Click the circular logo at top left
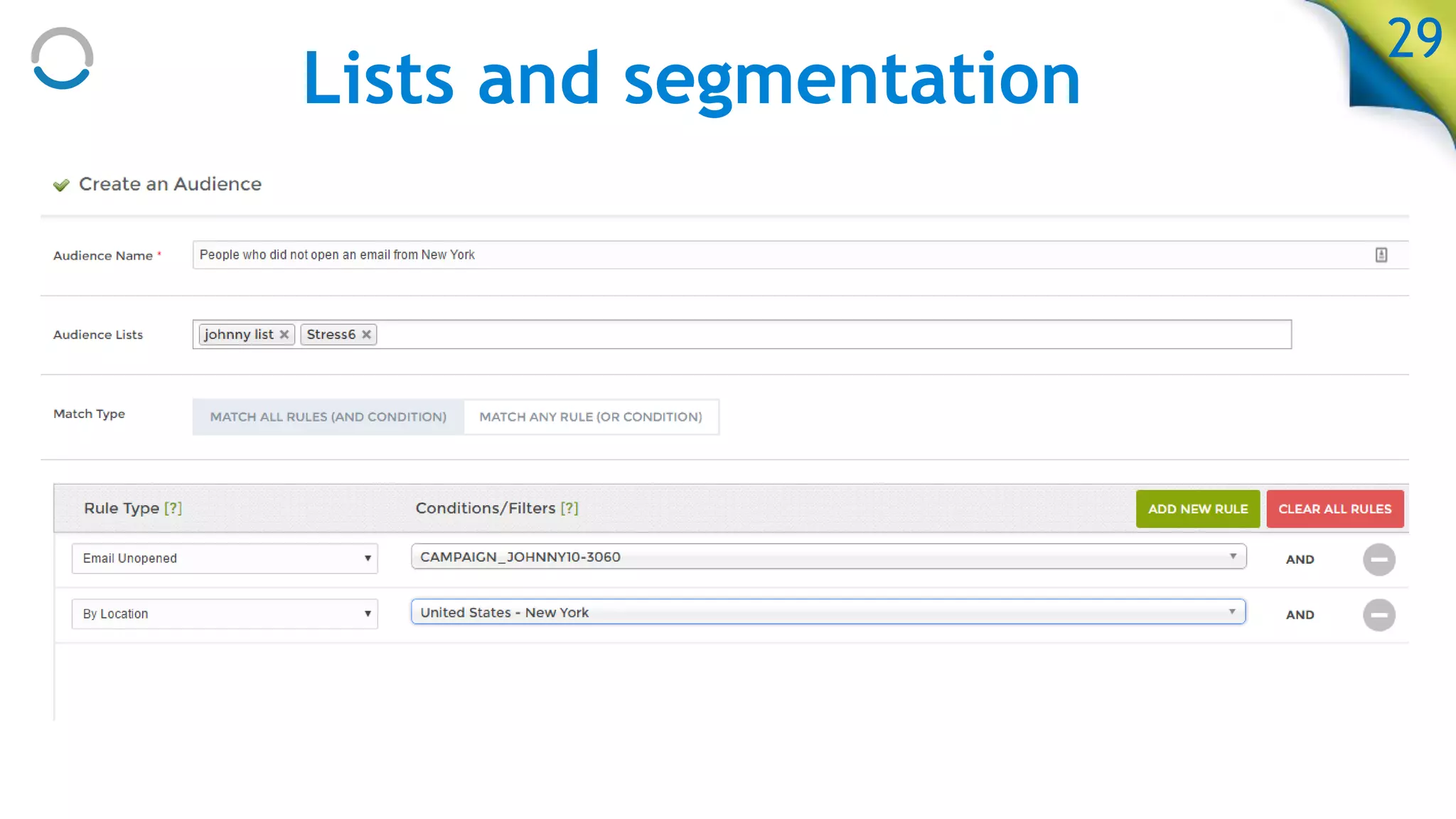This screenshot has width=1456, height=819. 63,58
